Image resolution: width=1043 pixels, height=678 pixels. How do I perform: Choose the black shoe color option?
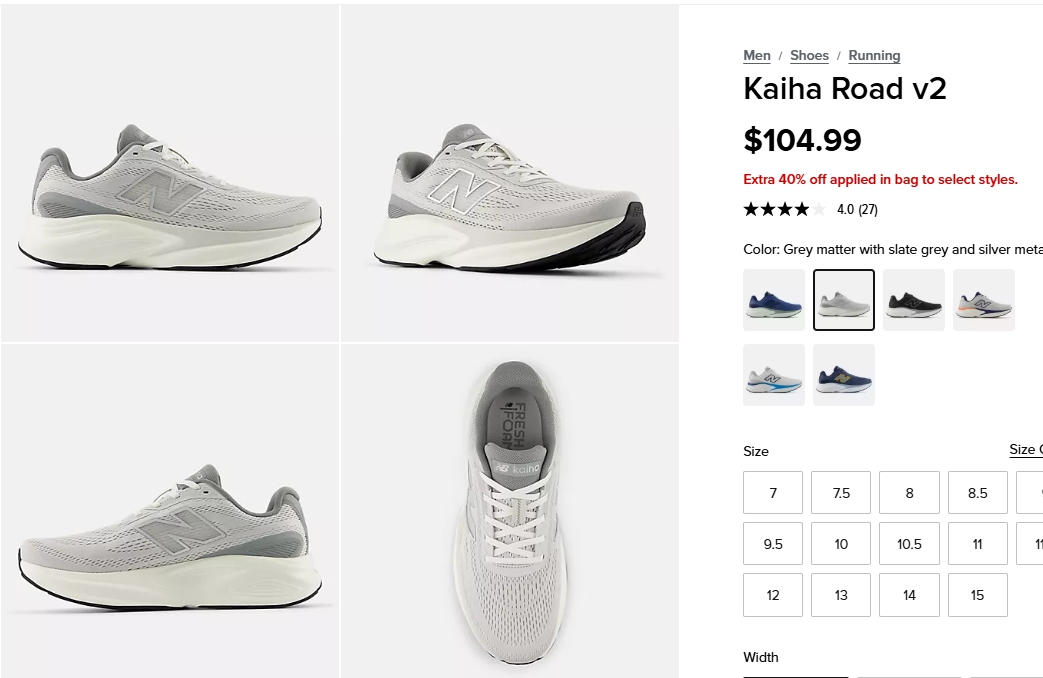tap(914, 299)
